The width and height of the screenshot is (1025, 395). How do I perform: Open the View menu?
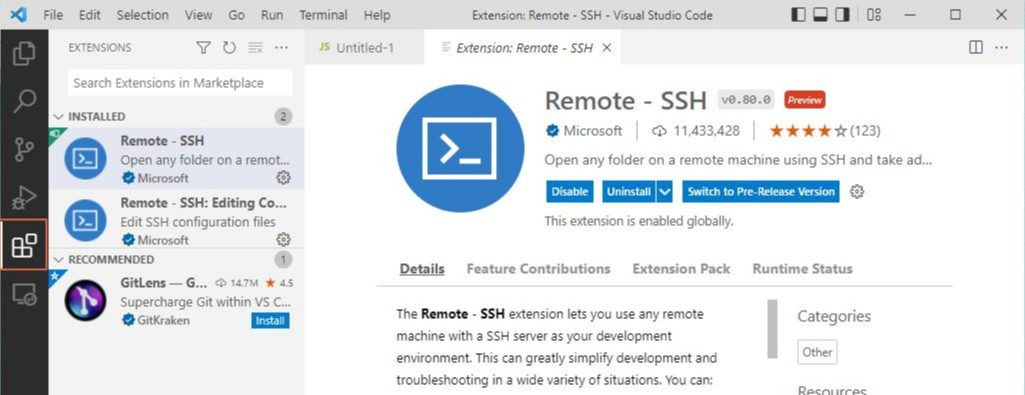click(x=198, y=14)
